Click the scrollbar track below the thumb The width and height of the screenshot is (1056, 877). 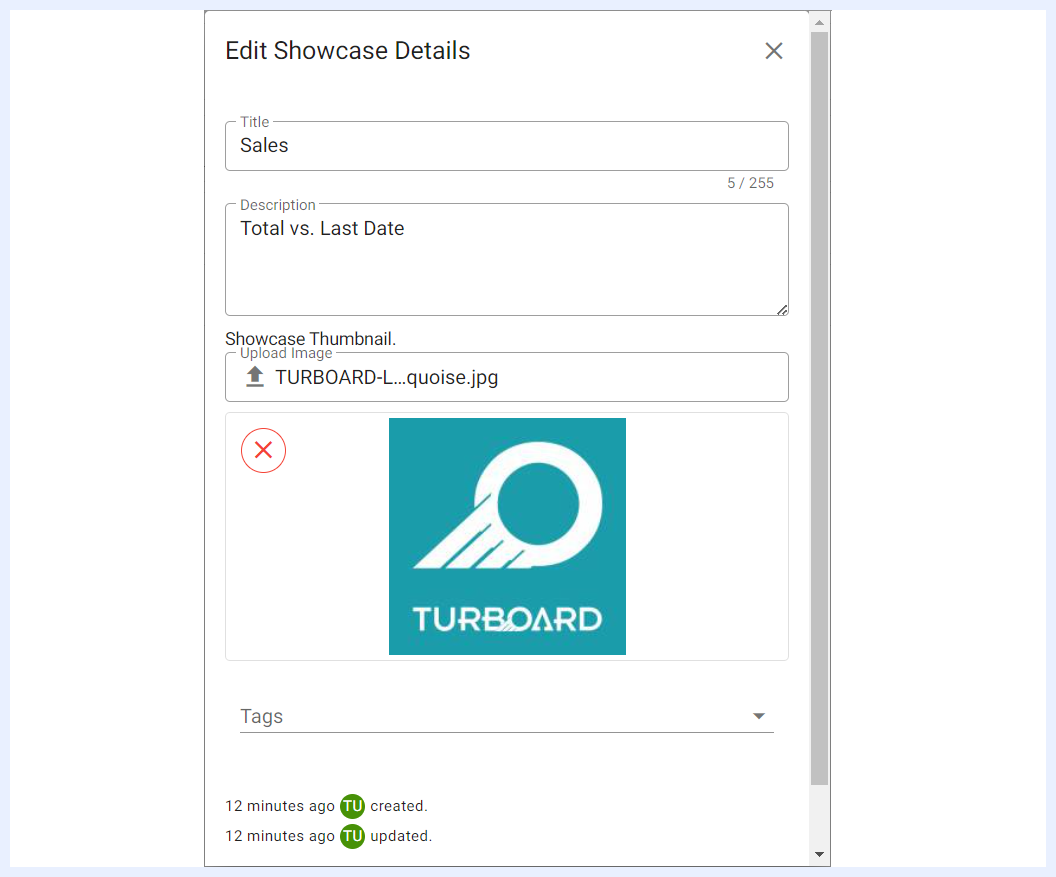[x=820, y=815]
